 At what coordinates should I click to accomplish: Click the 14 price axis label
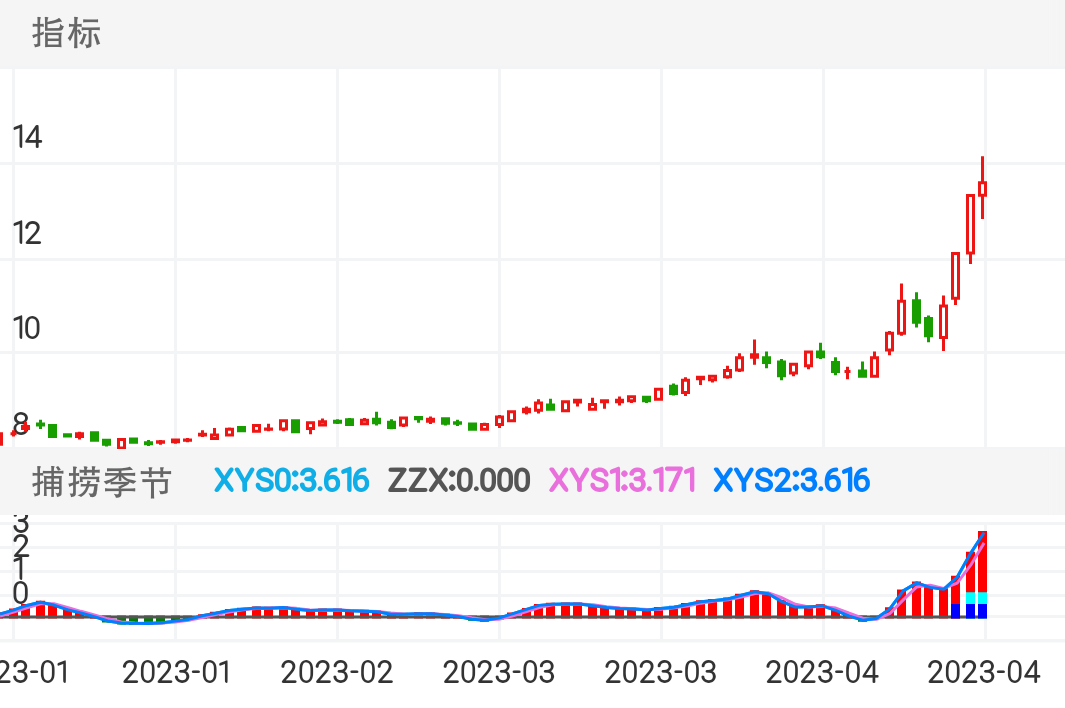[27, 138]
